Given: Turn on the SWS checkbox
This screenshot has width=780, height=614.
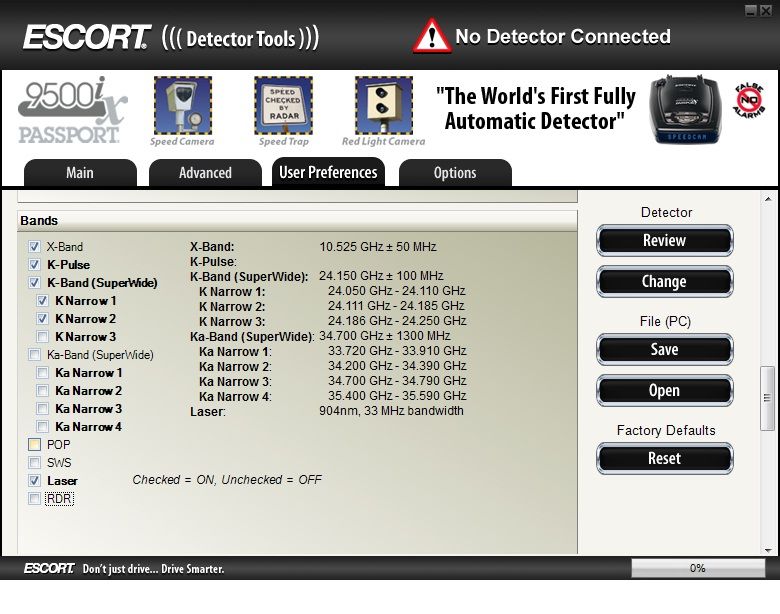Looking at the screenshot, I should click(x=34, y=462).
